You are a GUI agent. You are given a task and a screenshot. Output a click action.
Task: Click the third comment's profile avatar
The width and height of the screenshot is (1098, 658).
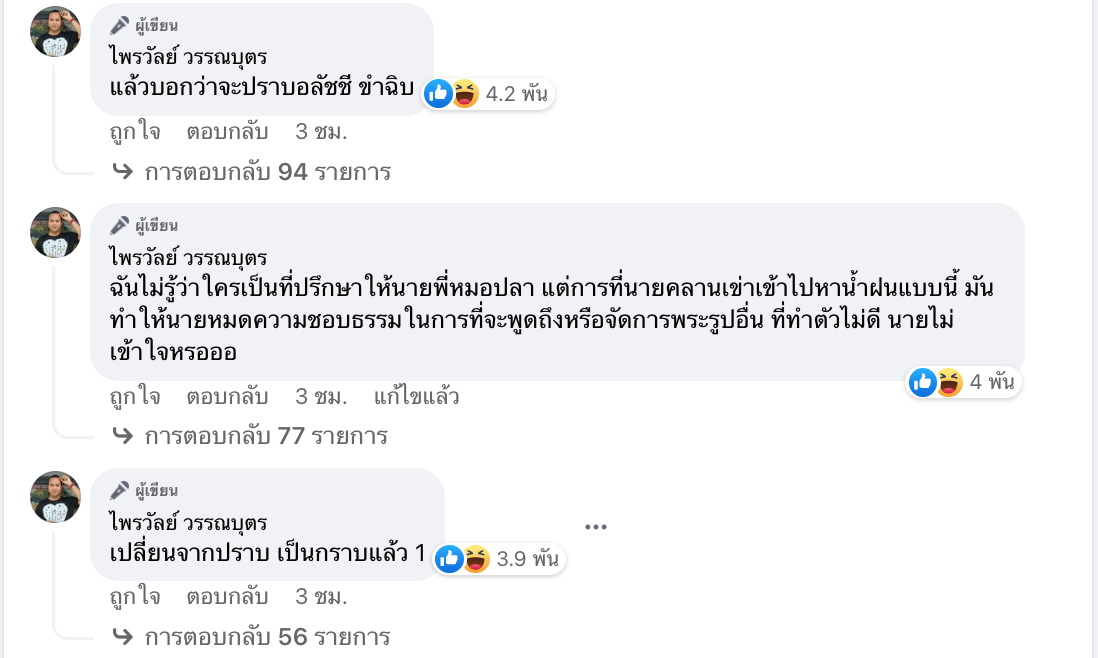tap(56, 497)
